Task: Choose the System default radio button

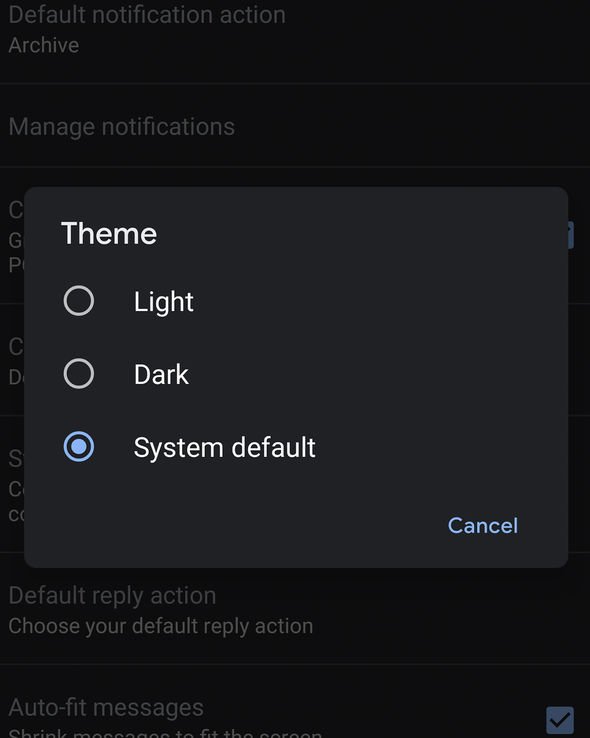Action: [x=79, y=446]
